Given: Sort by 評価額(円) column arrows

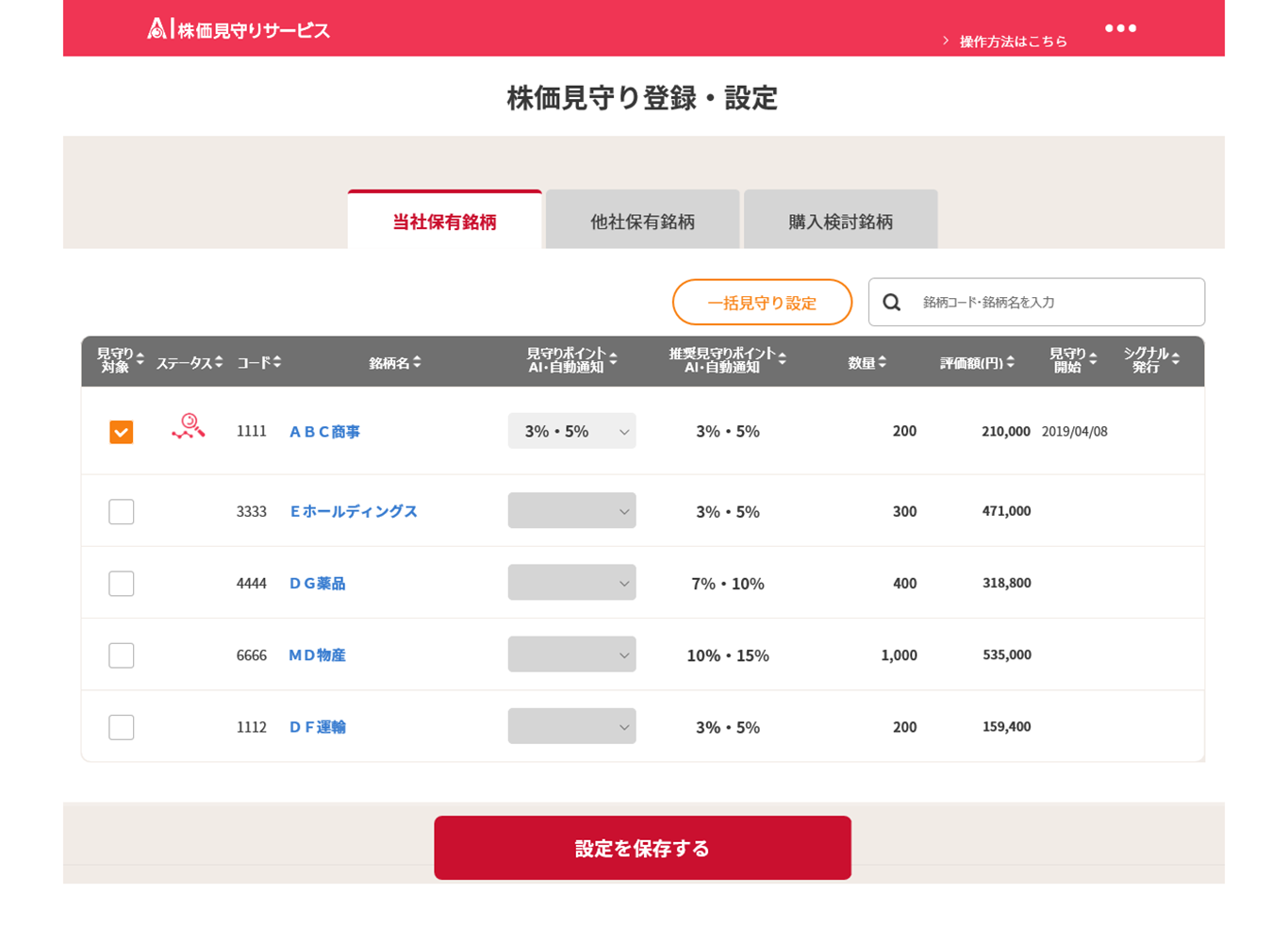Looking at the screenshot, I should pos(1011,362).
